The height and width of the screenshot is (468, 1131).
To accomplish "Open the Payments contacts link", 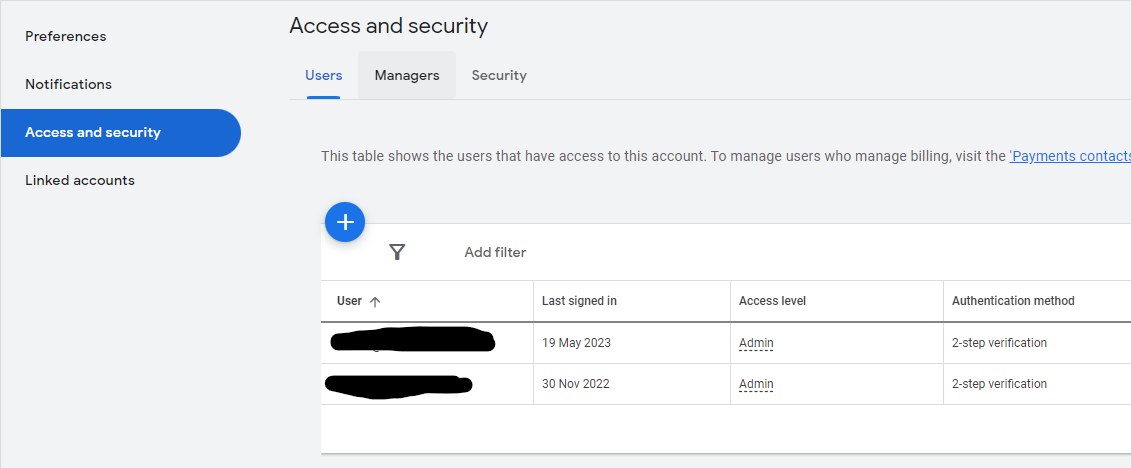I will click(x=1069, y=156).
